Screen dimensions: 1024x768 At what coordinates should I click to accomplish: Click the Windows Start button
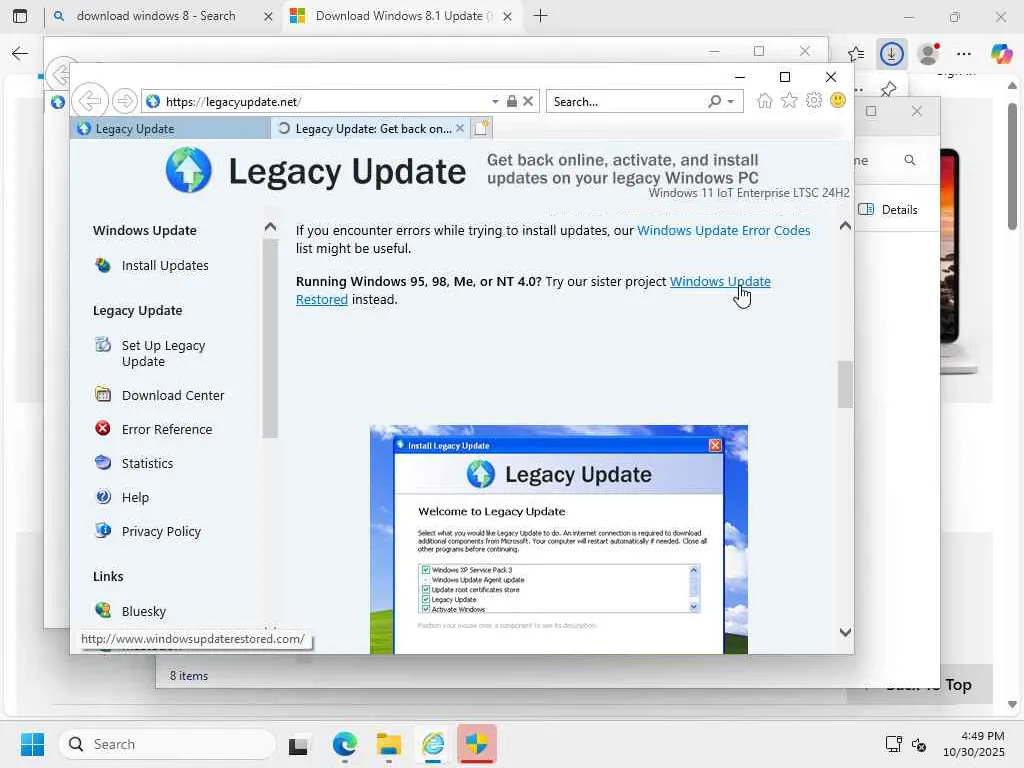(32, 744)
